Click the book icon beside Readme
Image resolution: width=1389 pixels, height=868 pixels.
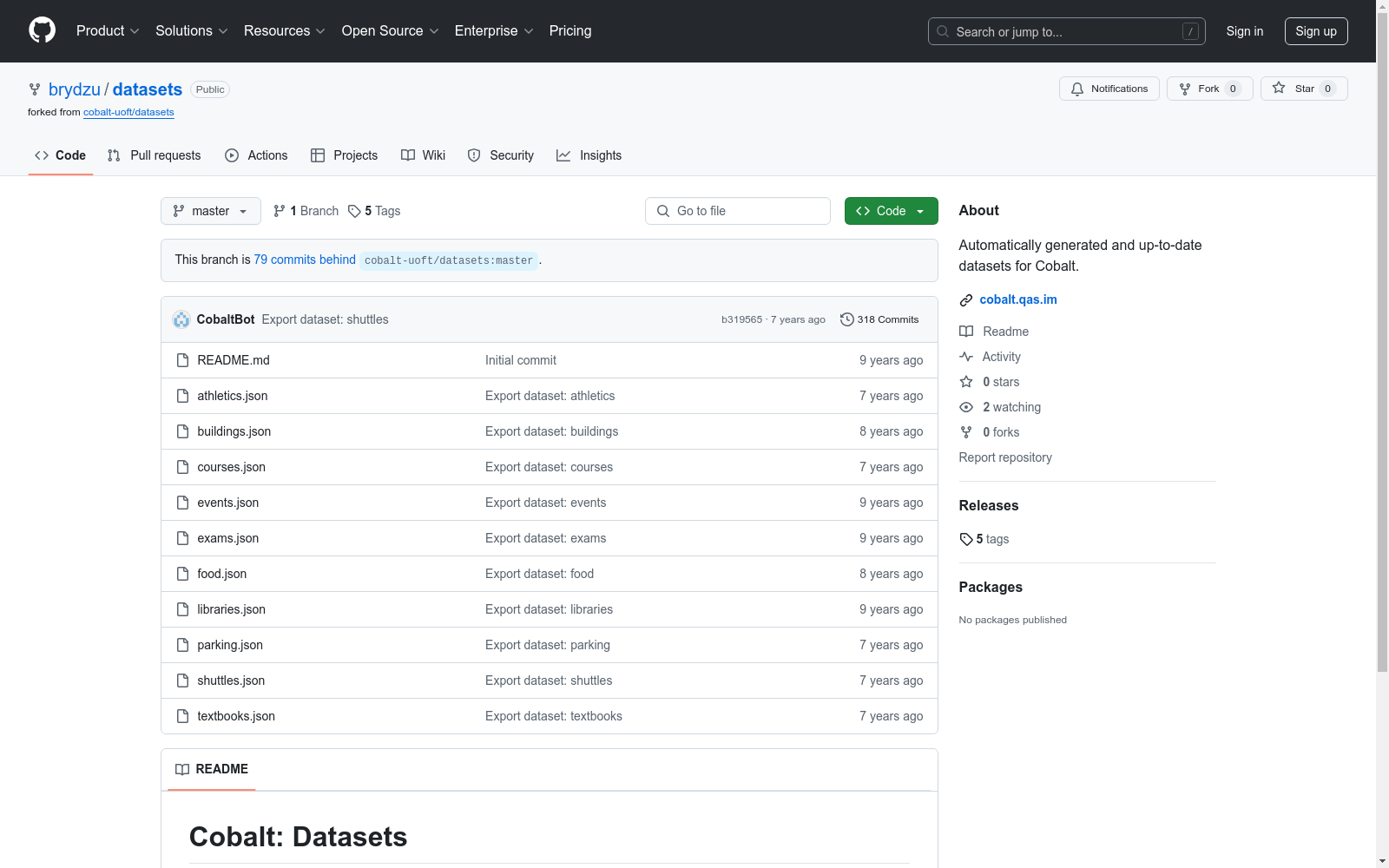966,332
